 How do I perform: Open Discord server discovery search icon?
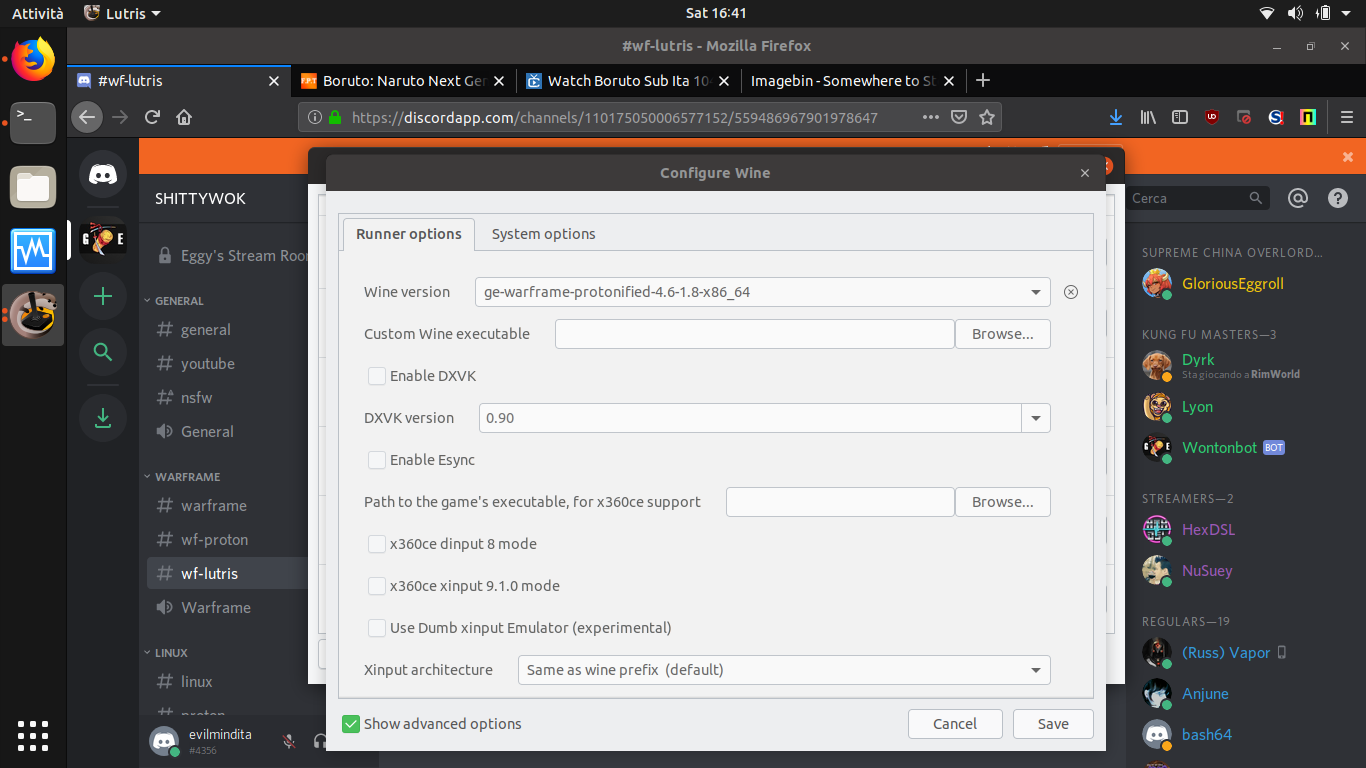[103, 352]
